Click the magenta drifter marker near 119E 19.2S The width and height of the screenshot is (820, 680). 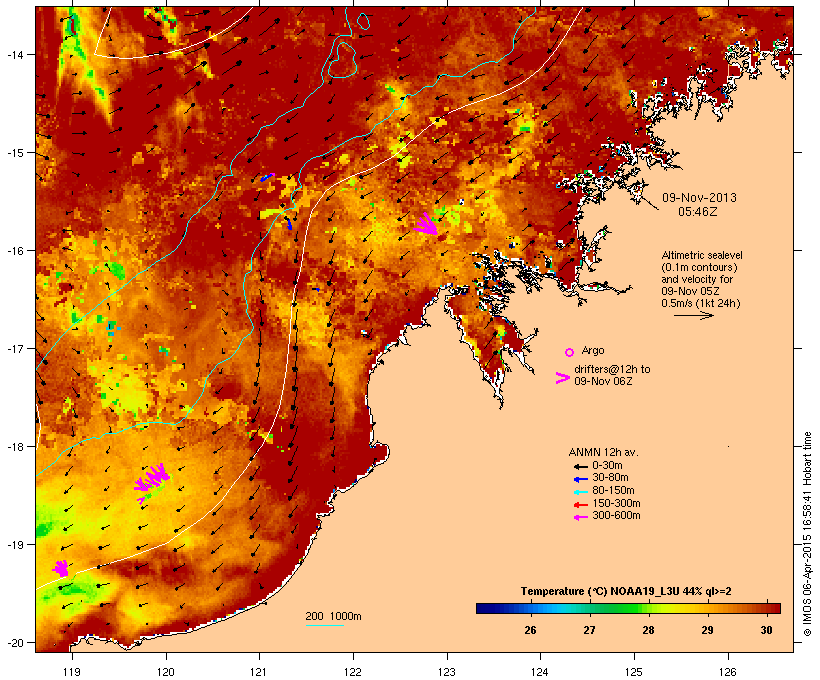61,569
